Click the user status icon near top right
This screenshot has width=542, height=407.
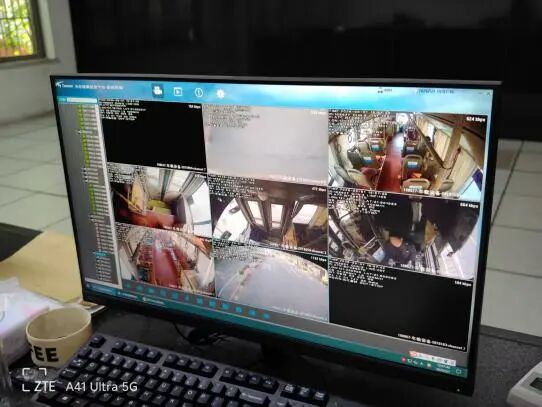click(381, 91)
